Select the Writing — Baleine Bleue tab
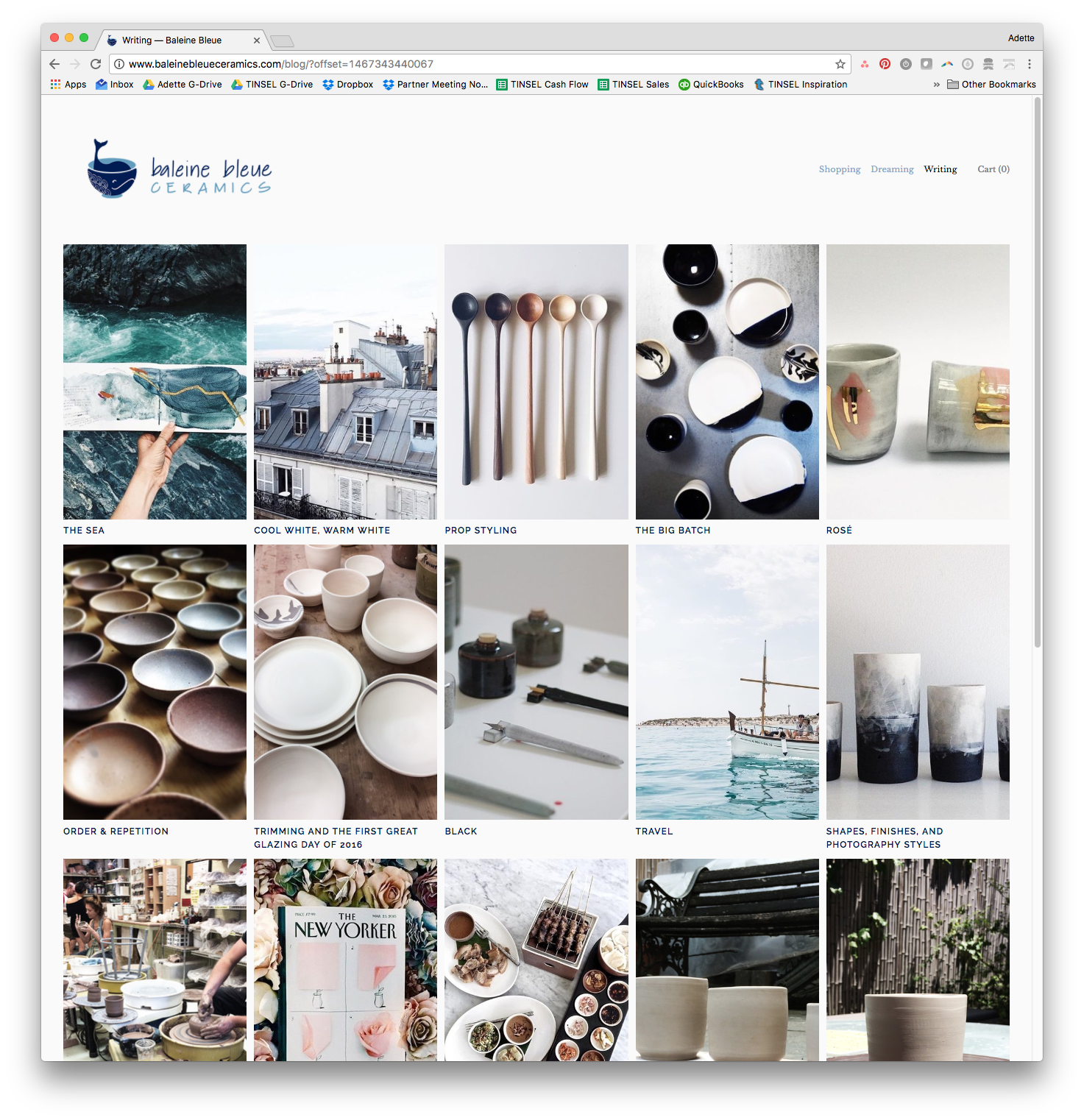Image resolution: width=1084 pixels, height=1120 pixels. [183, 40]
